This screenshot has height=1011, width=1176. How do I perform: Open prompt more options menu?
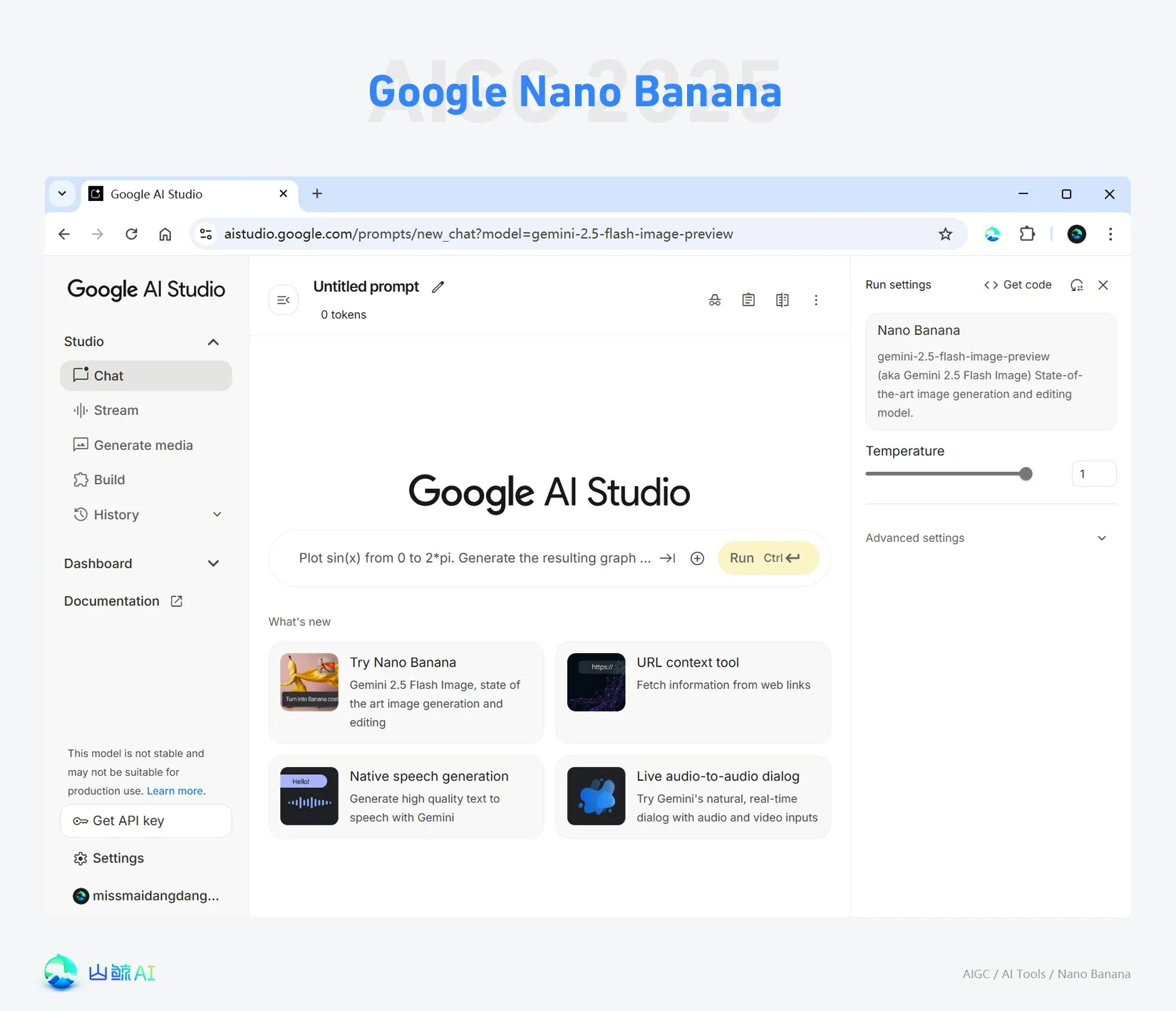tap(815, 300)
